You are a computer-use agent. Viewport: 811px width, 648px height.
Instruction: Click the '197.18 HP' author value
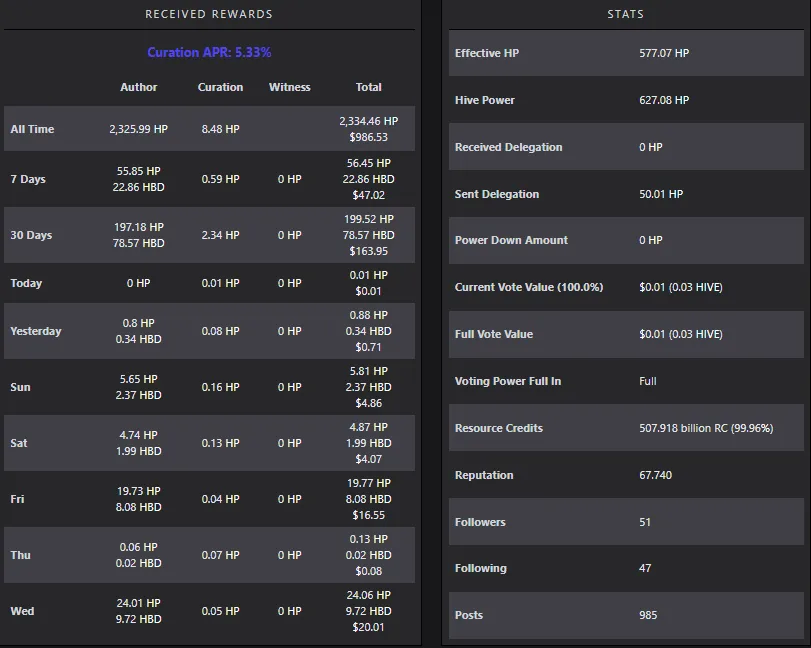point(139,227)
